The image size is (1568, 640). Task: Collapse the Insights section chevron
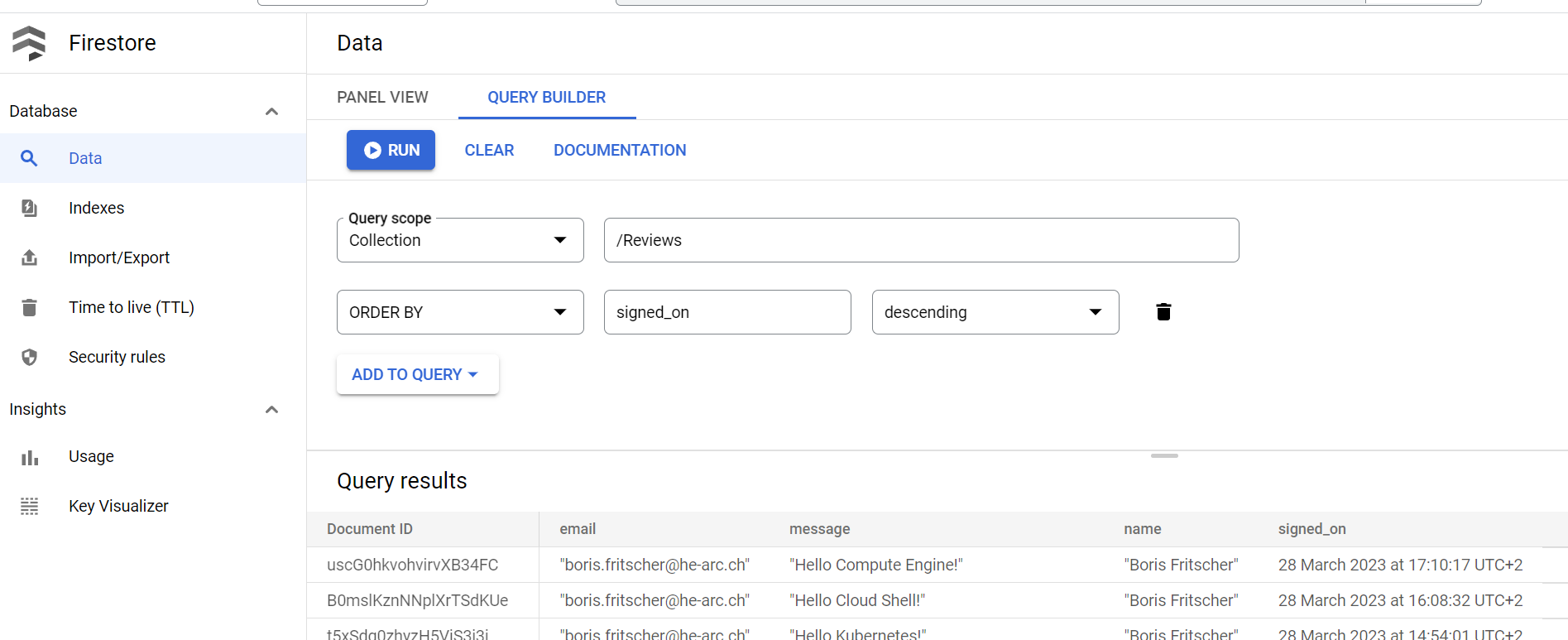pos(271,409)
